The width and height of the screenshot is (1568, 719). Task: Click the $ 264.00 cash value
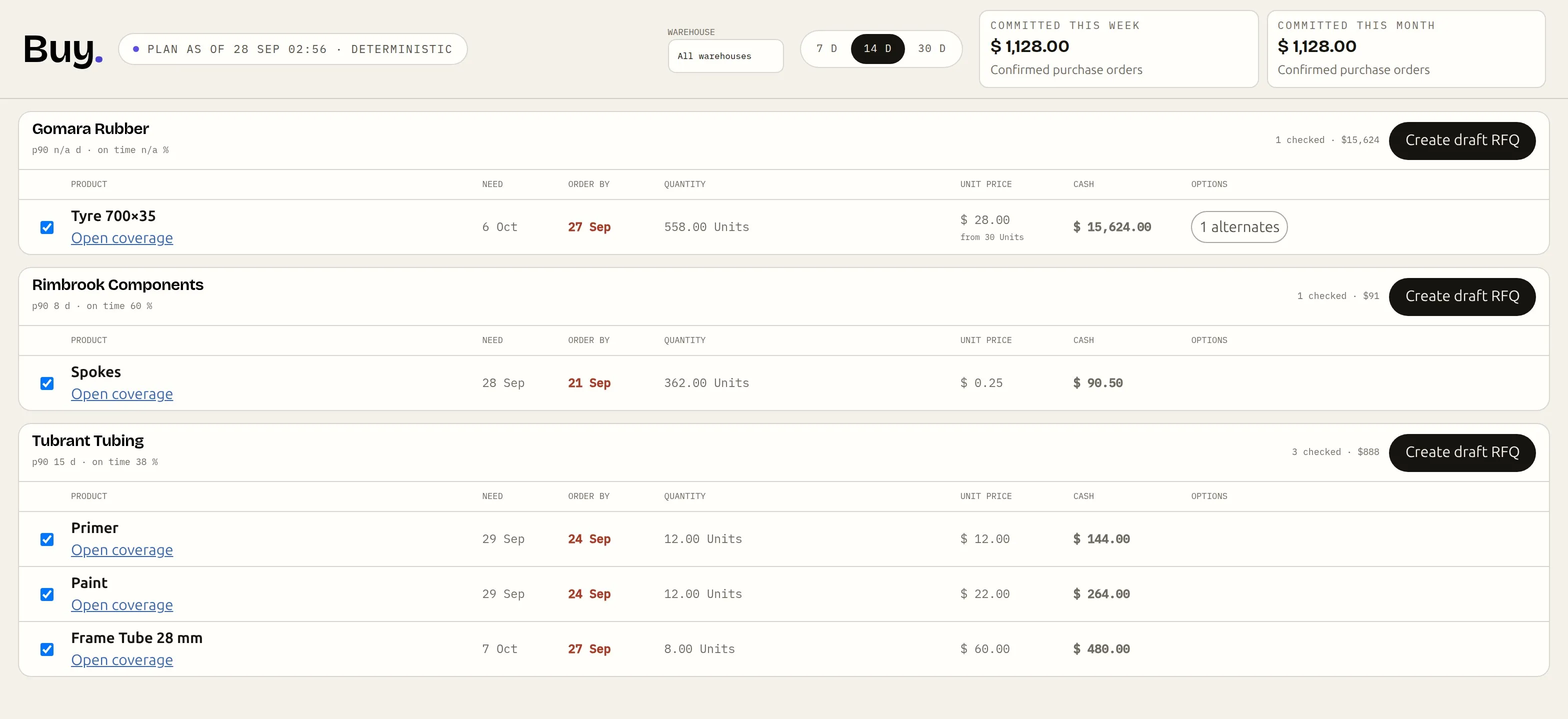[x=1101, y=594]
